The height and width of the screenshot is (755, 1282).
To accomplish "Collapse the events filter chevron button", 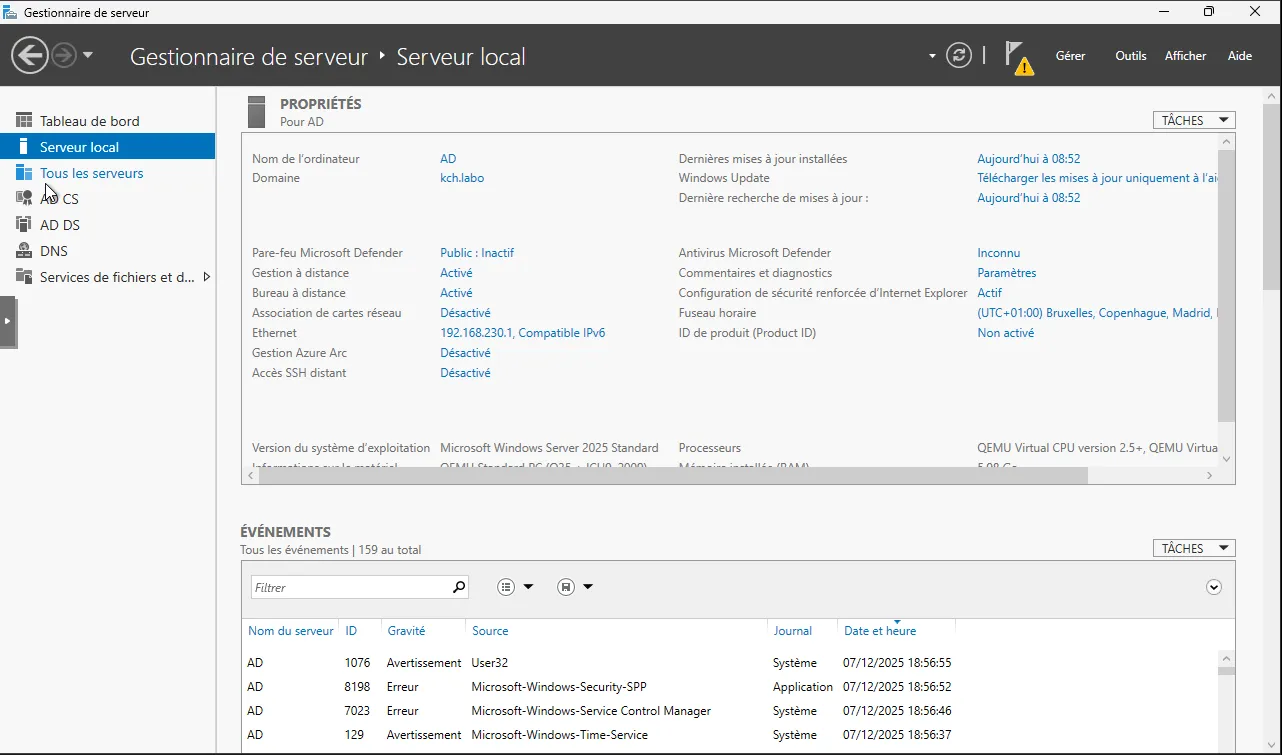I will point(1214,587).
